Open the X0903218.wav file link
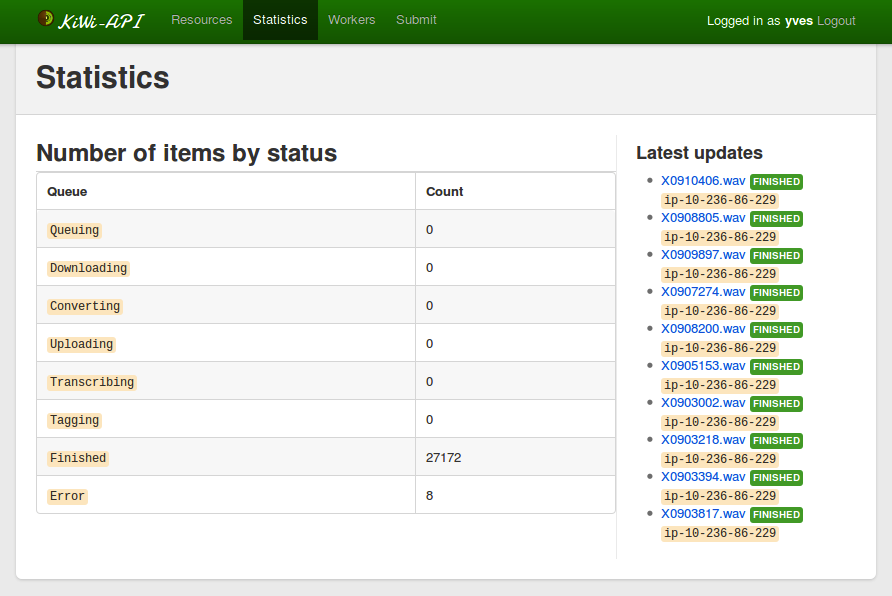Viewport: 892px width, 596px height. point(702,440)
